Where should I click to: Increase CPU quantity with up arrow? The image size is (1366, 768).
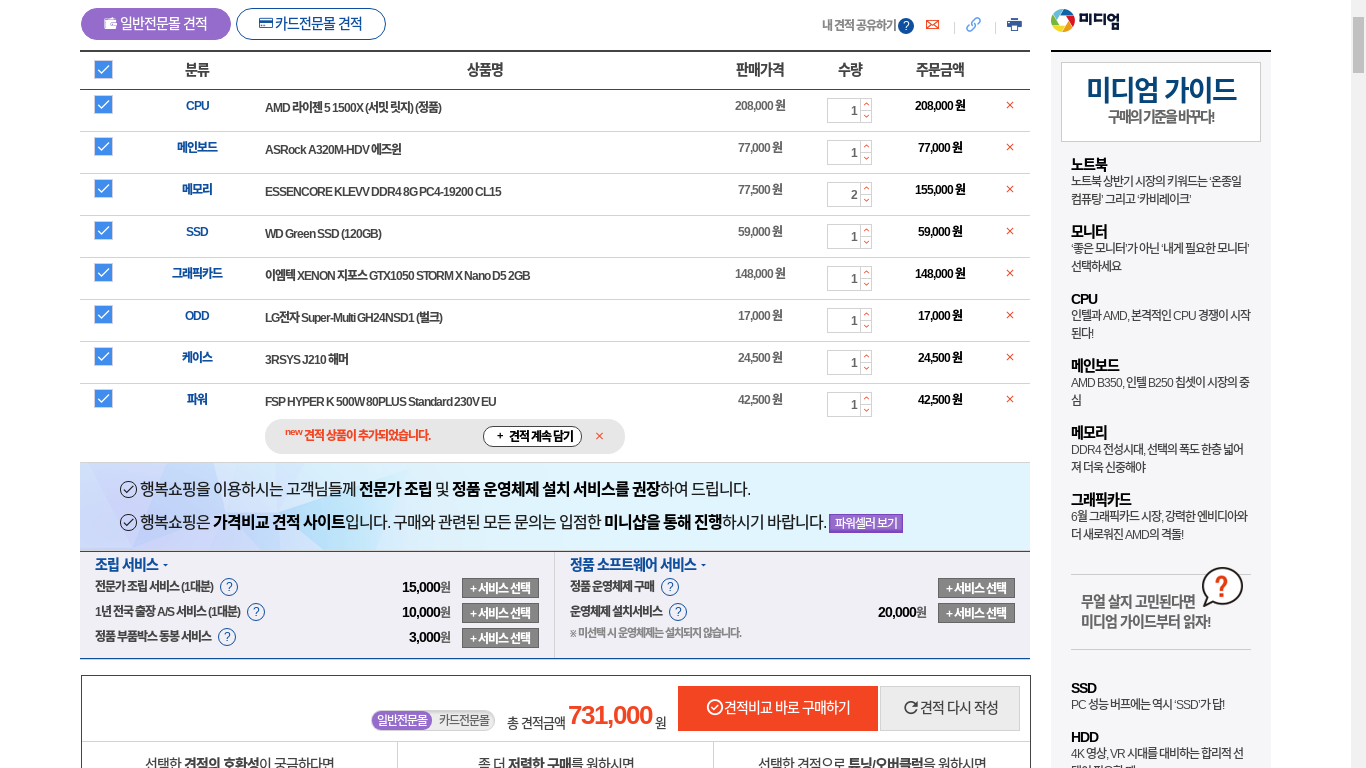coord(866,104)
